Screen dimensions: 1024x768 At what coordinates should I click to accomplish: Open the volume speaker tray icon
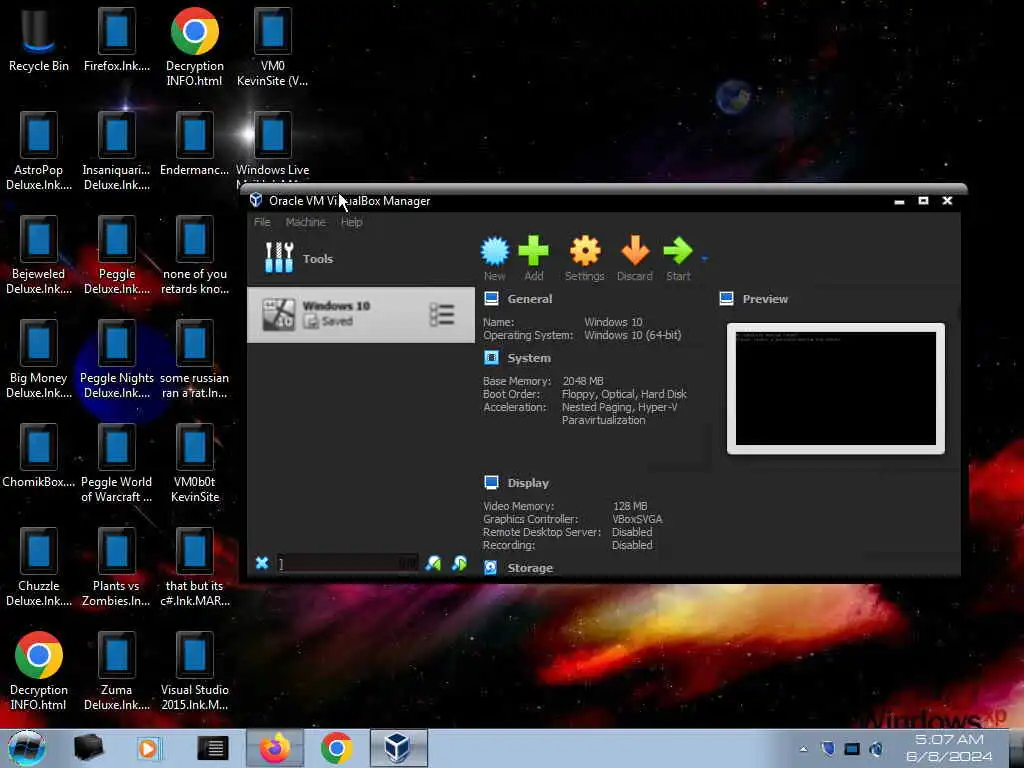876,749
